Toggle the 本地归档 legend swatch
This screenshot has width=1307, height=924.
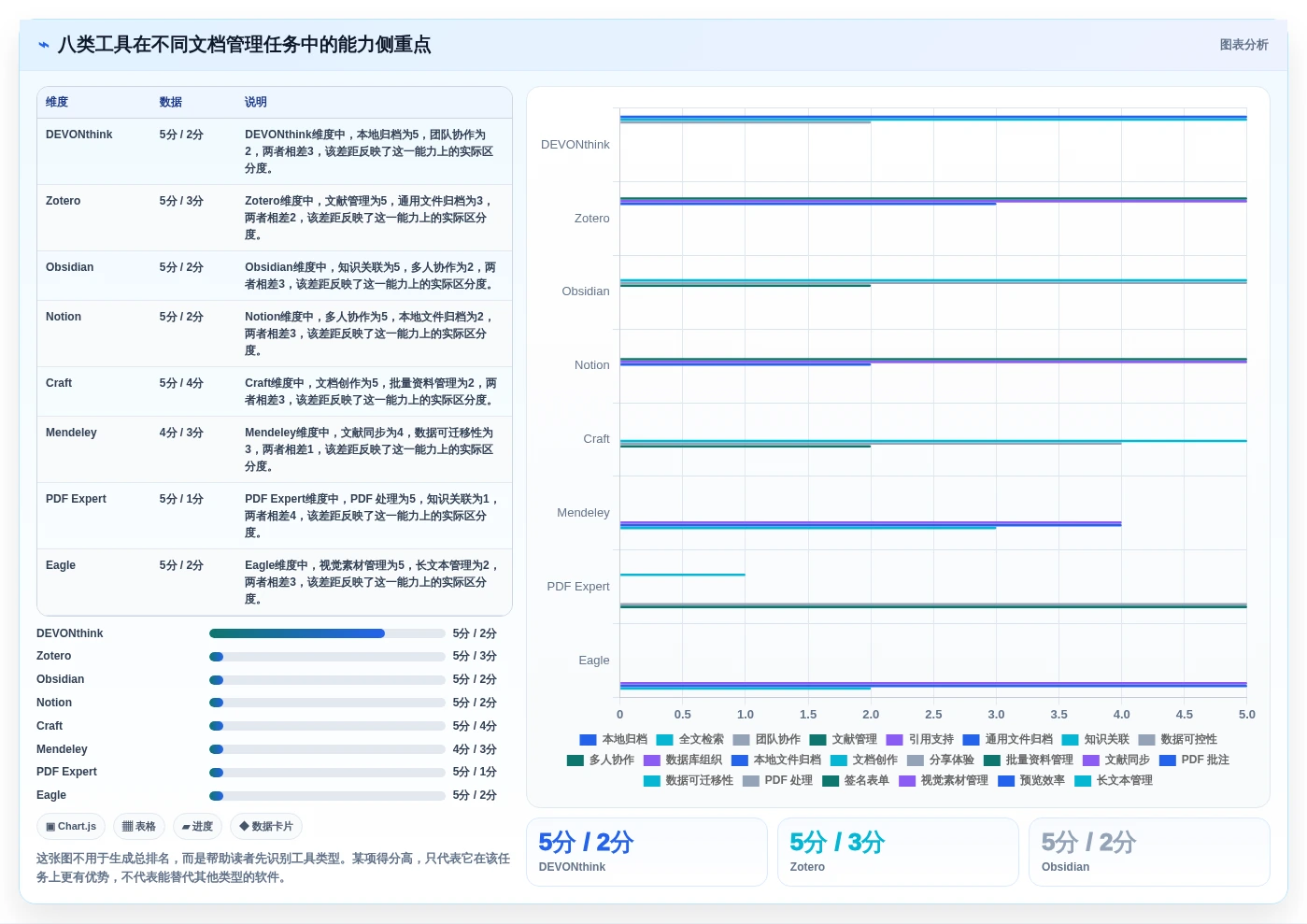[588, 740]
